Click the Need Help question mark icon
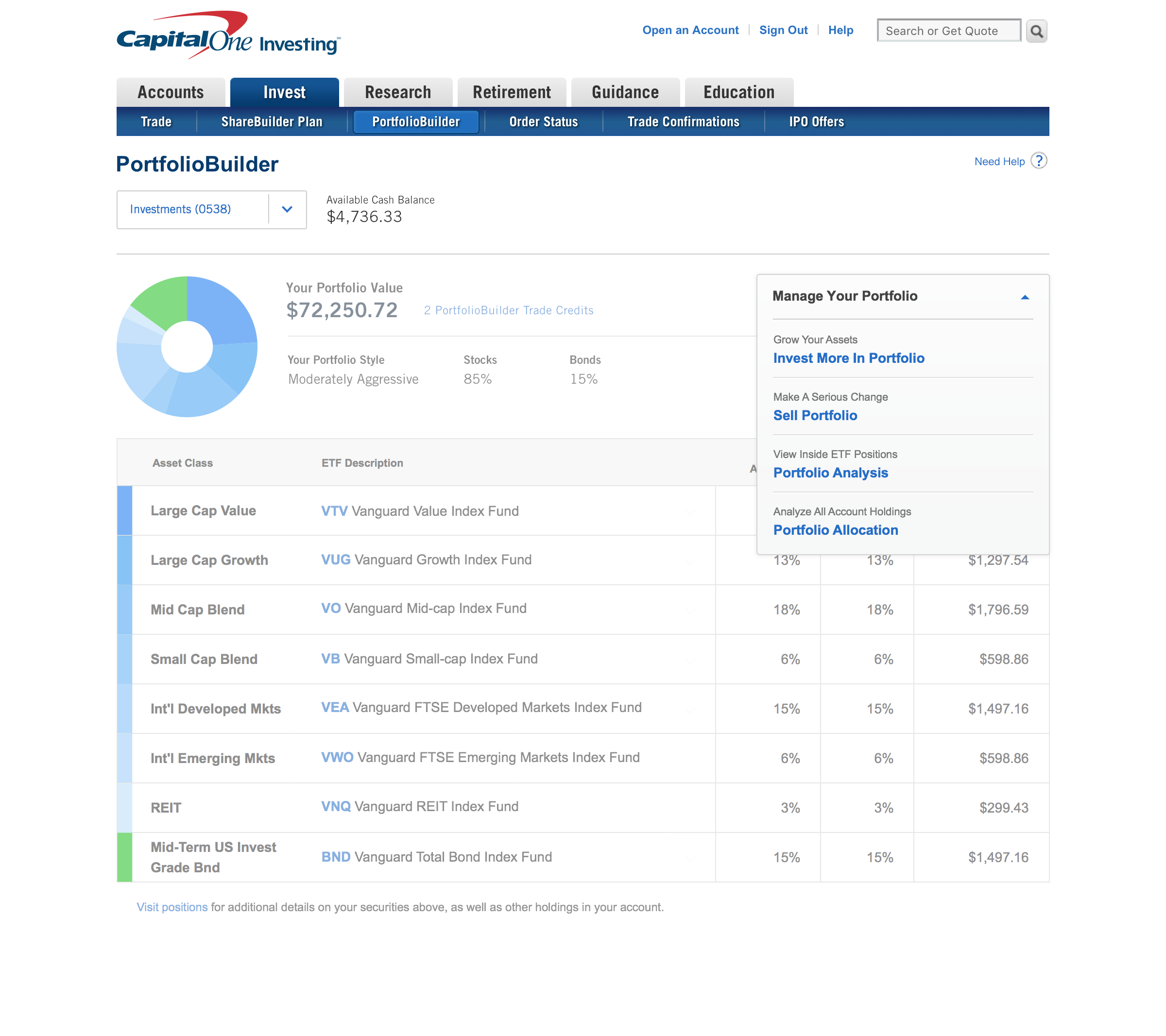The height and width of the screenshot is (1036, 1166). pos(1039,161)
